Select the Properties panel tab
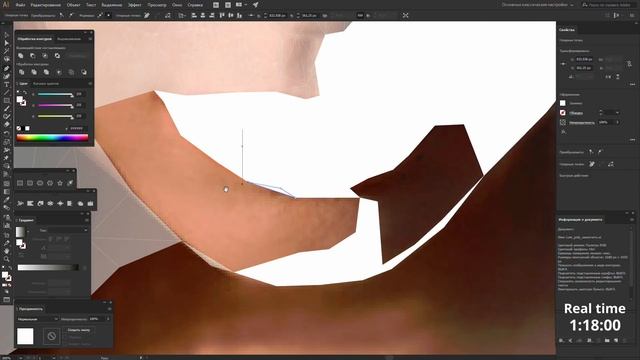 pyautogui.click(x=567, y=30)
